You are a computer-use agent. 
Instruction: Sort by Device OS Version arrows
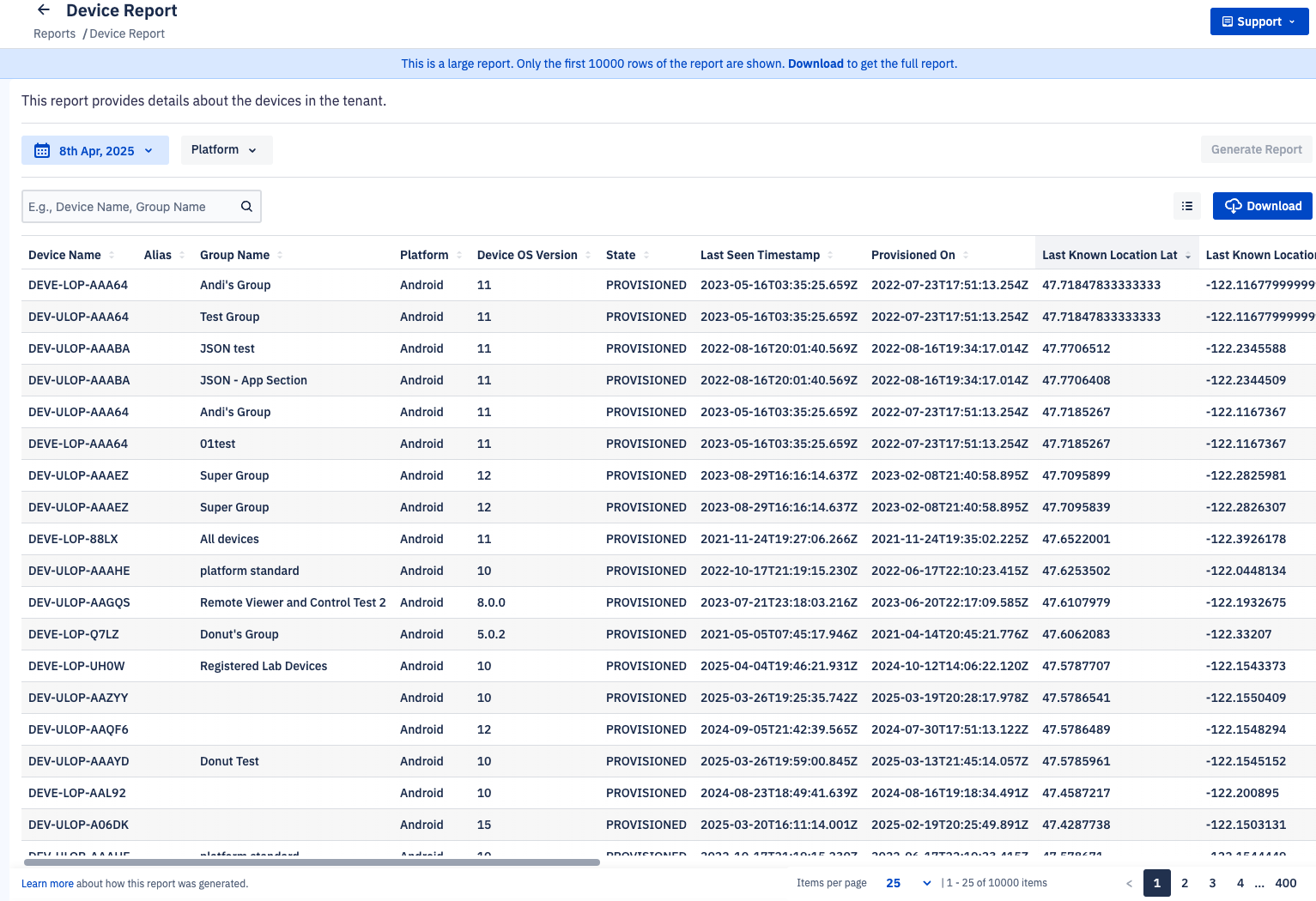588,255
